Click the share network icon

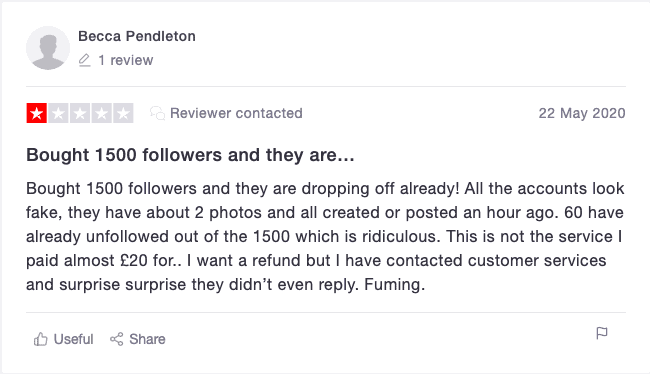pyautogui.click(x=116, y=339)
